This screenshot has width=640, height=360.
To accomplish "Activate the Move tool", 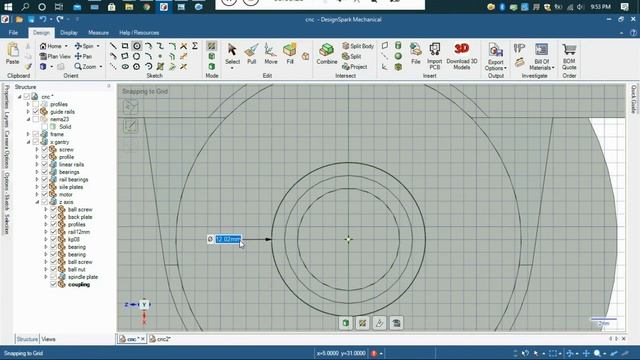I will (271, 54).
